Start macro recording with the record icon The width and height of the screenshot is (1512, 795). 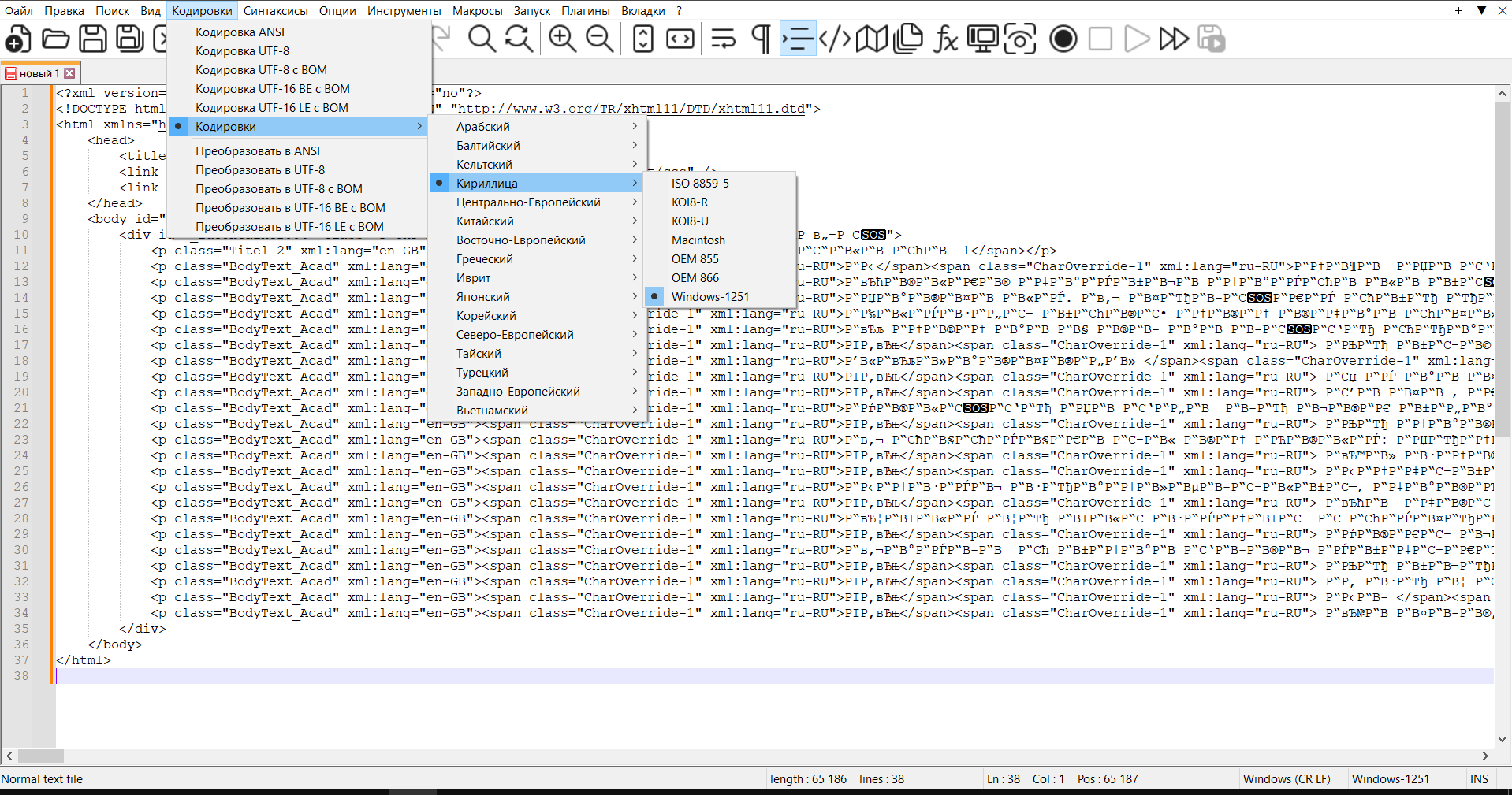[1063, 39]
